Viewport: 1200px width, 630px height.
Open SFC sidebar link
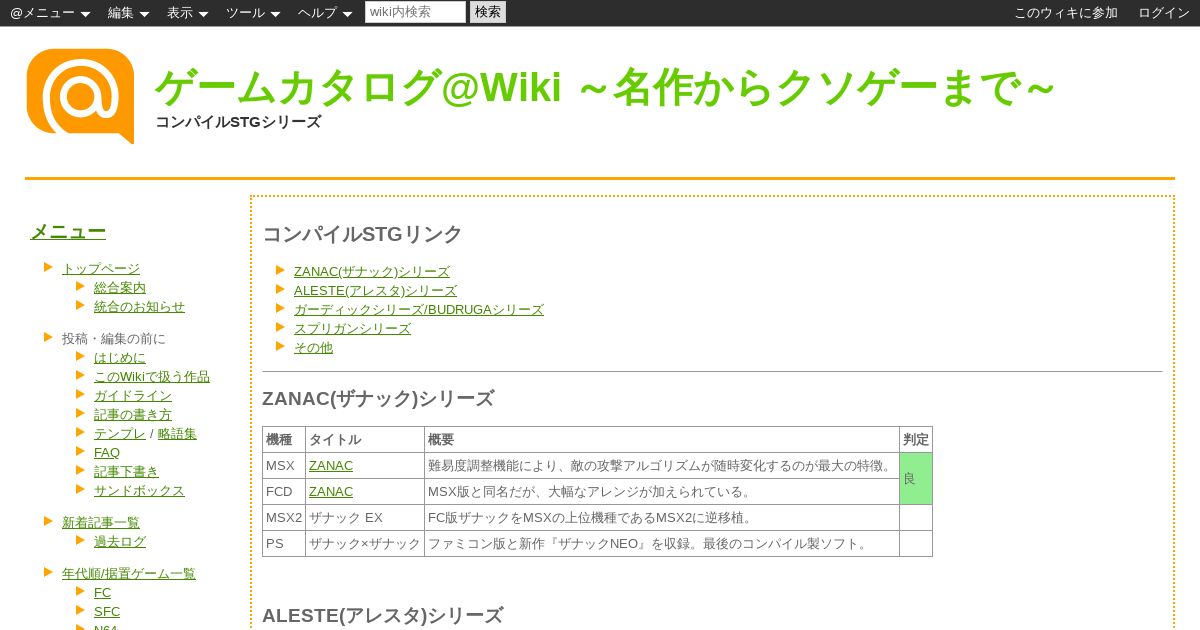pos(107,611)
